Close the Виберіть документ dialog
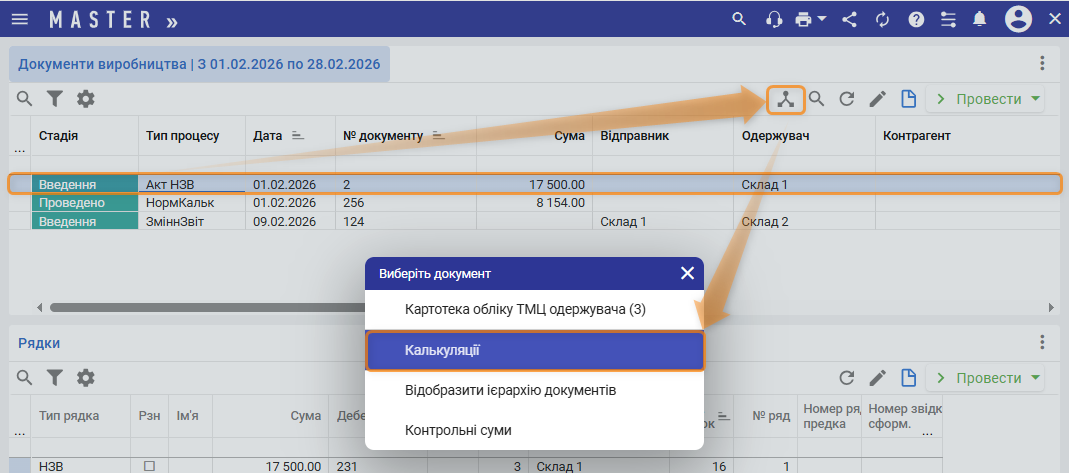1069x473 pixels. click(687, 273)
